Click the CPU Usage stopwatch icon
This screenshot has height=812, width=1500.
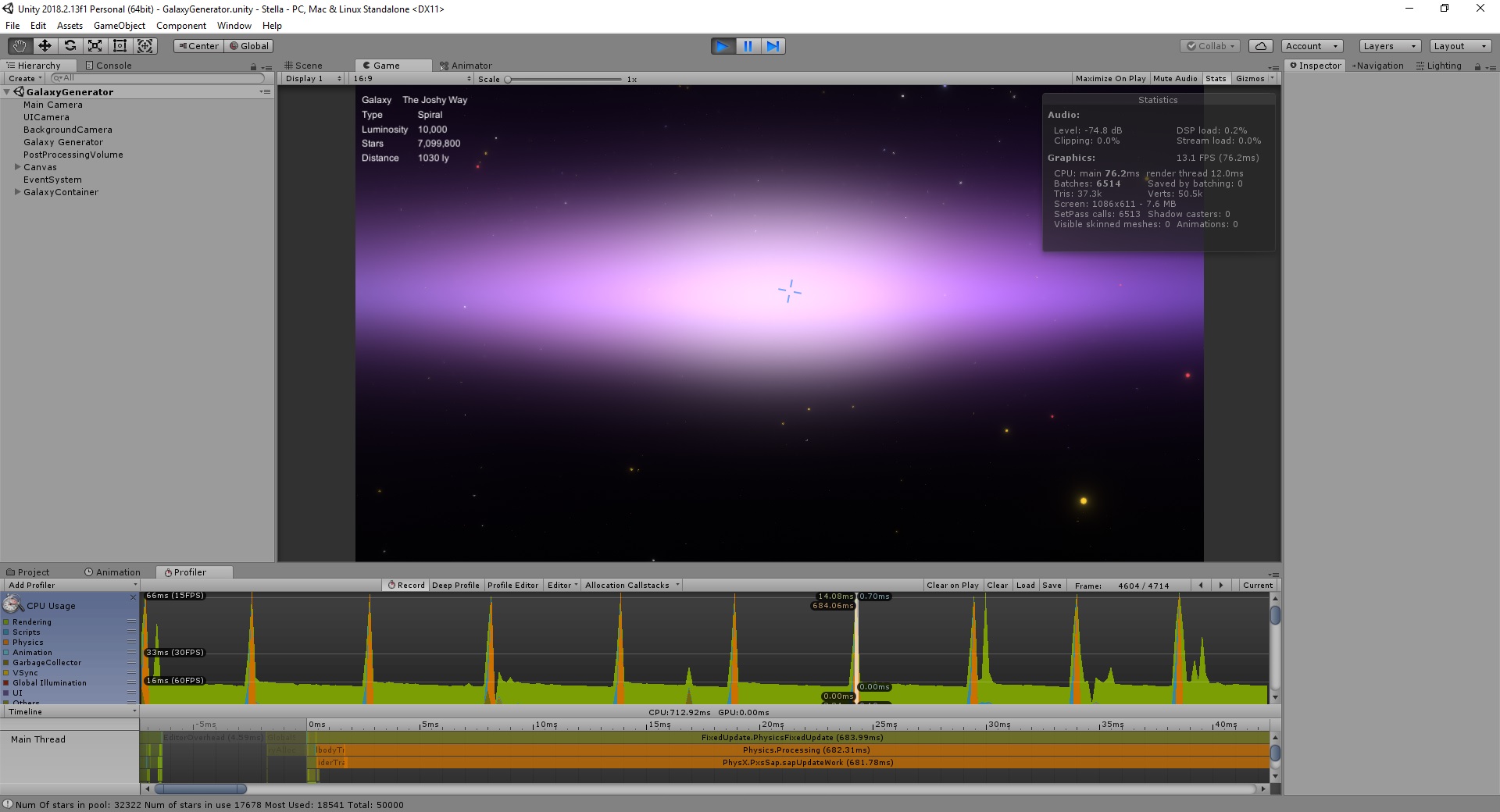12,604
